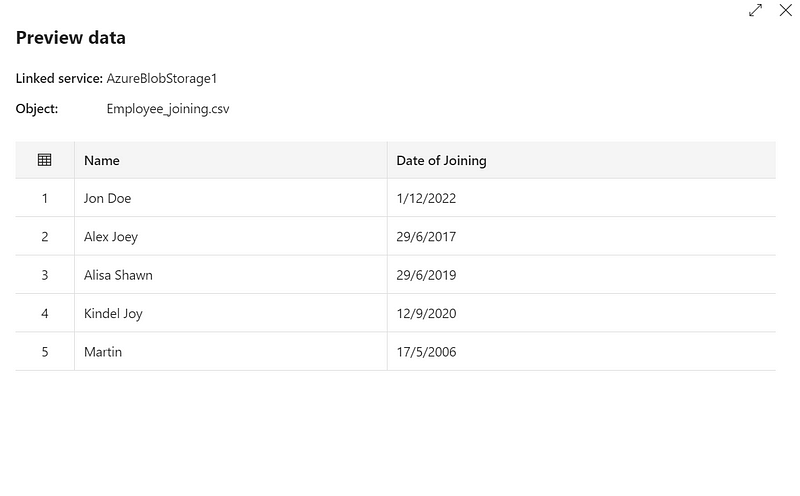Select the date cell 12/9/2020
Viewport: 800px width, 496px height.
tap(581, 313)
